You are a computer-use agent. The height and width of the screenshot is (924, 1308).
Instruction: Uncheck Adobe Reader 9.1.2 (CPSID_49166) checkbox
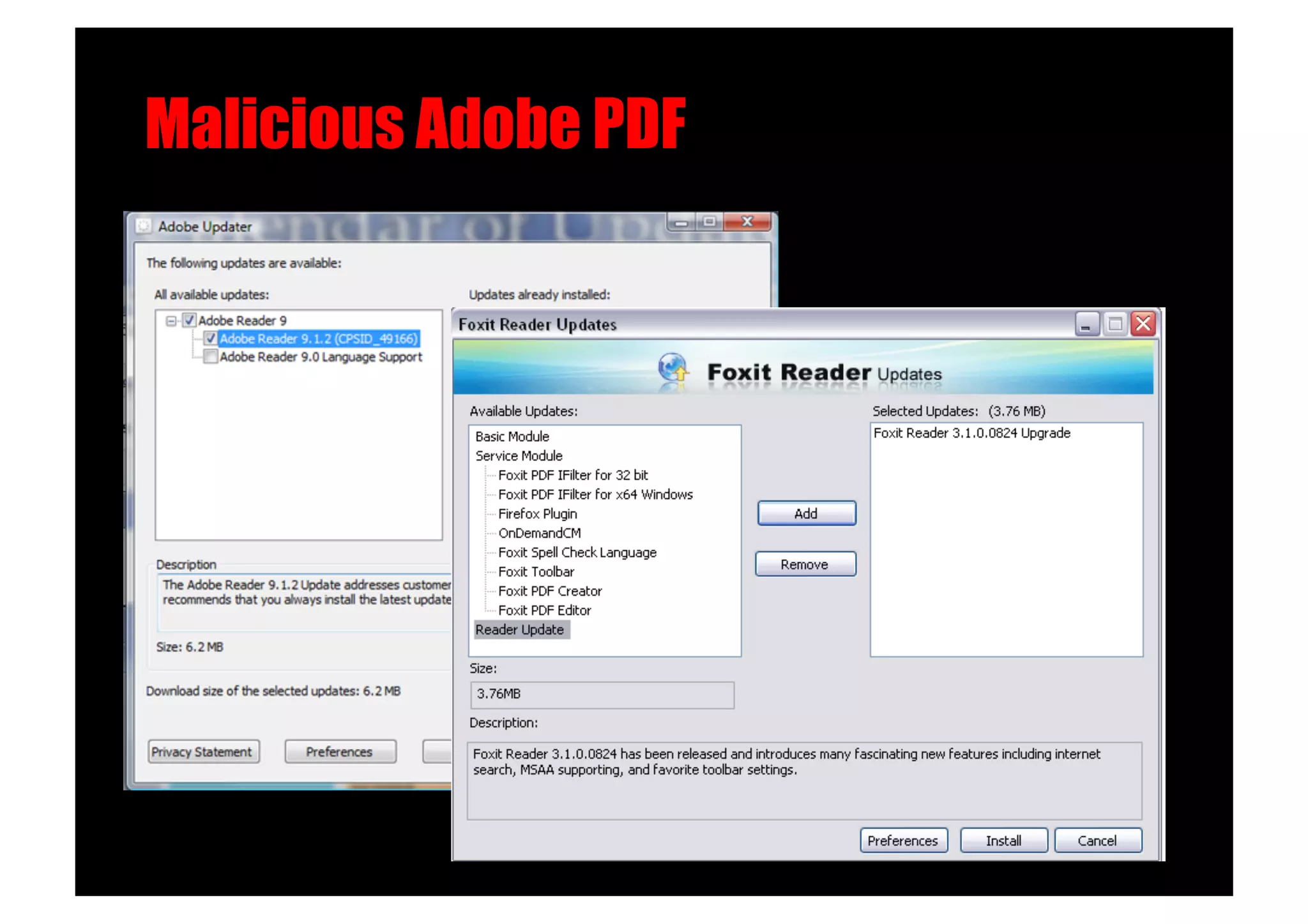[x=210, y=338]
